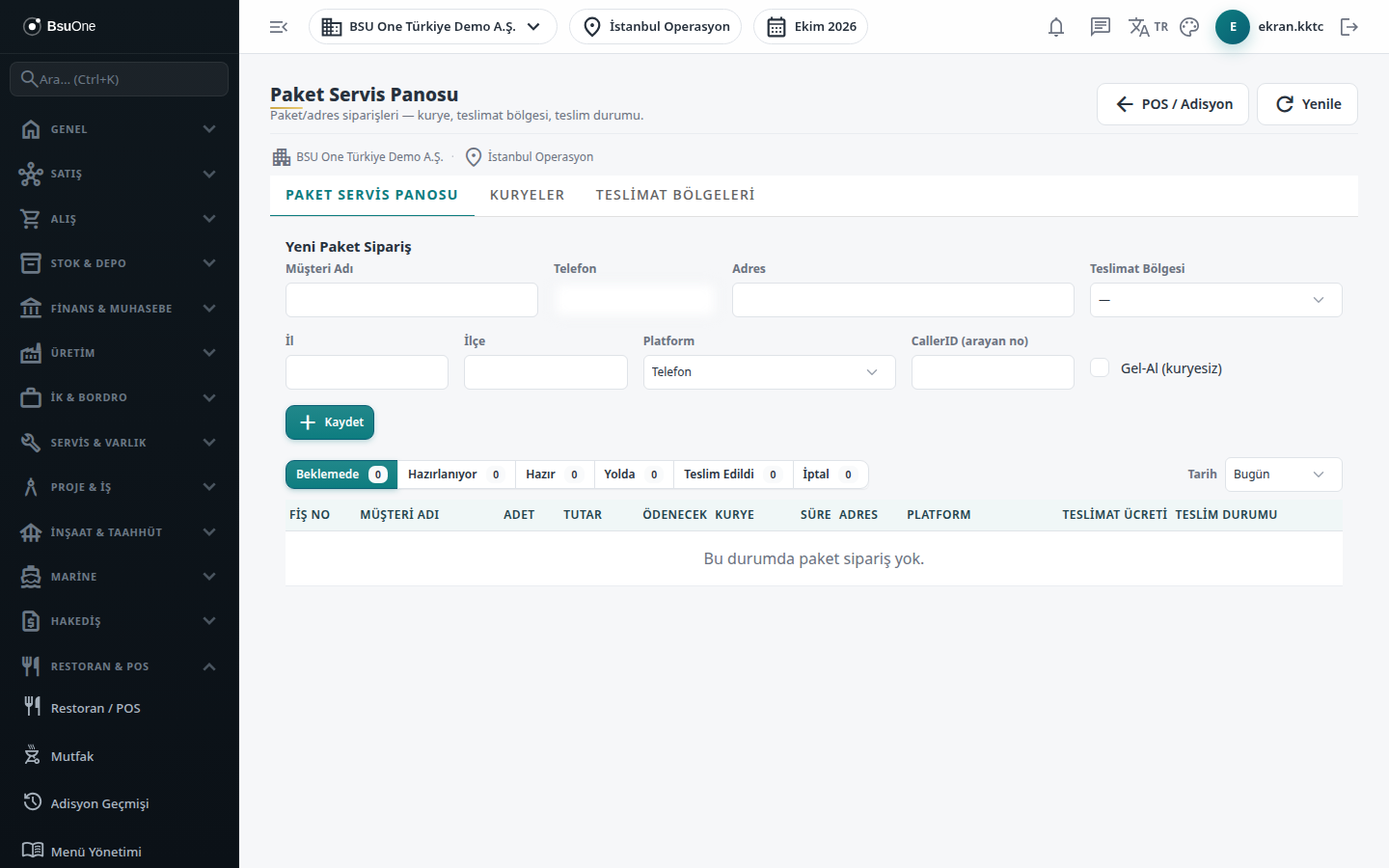Open the theme palette icon
Viewport: 1389px width, 868px height.
pyautogui.click(x=1189, y=27)
